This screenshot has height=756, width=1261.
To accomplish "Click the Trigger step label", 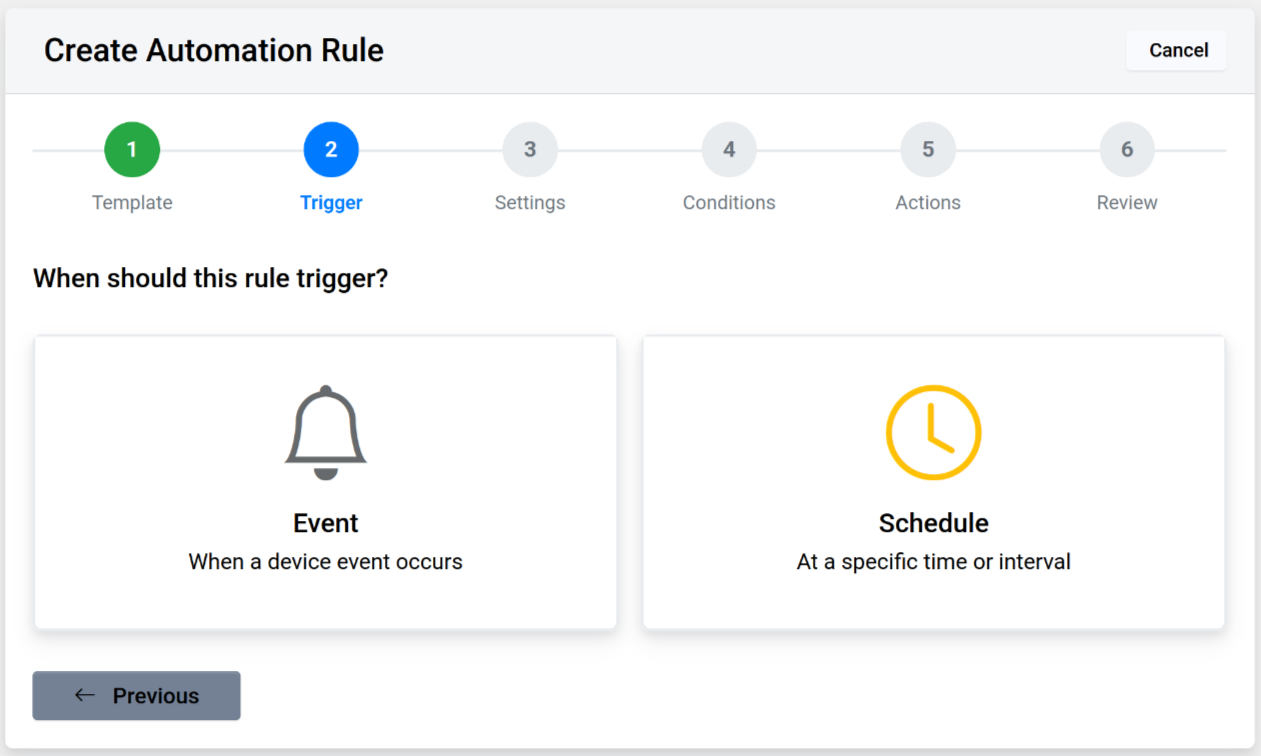I will point(331,203).
